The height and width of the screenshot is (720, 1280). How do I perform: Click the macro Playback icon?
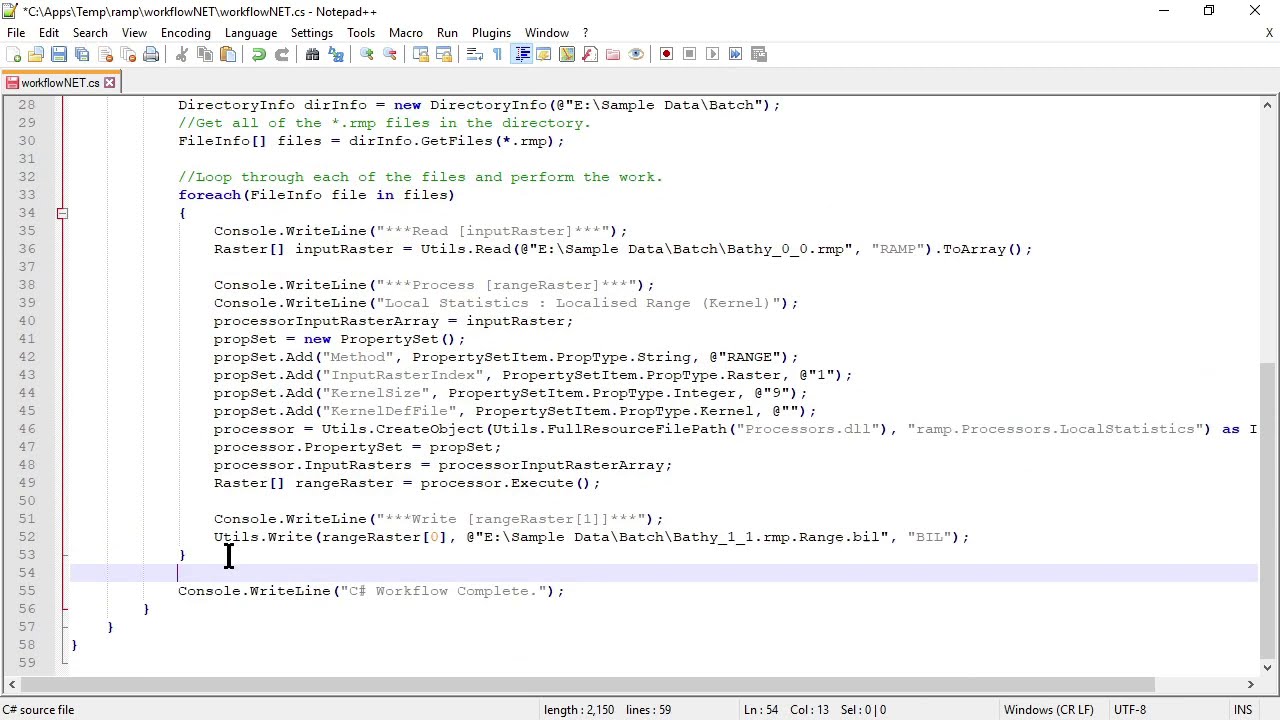pyautogui.click(x=713, y=54)
